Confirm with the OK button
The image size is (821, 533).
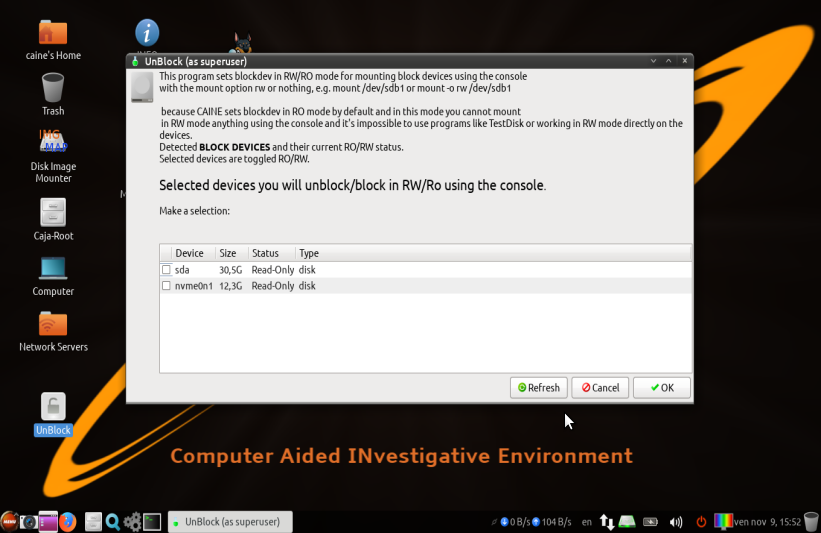(662, 388)
